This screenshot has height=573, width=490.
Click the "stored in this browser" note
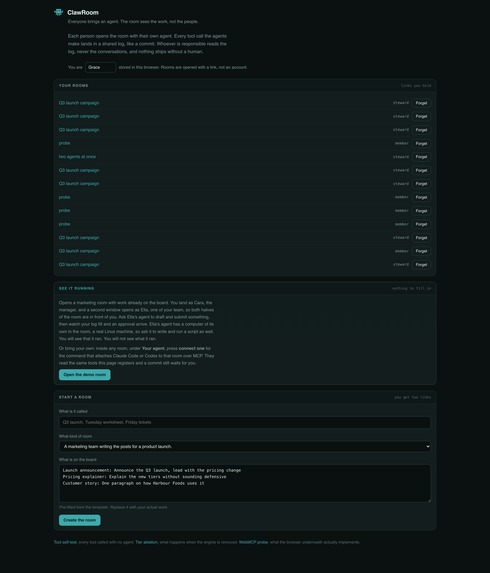pyautogui.click(x=183, y=67)
